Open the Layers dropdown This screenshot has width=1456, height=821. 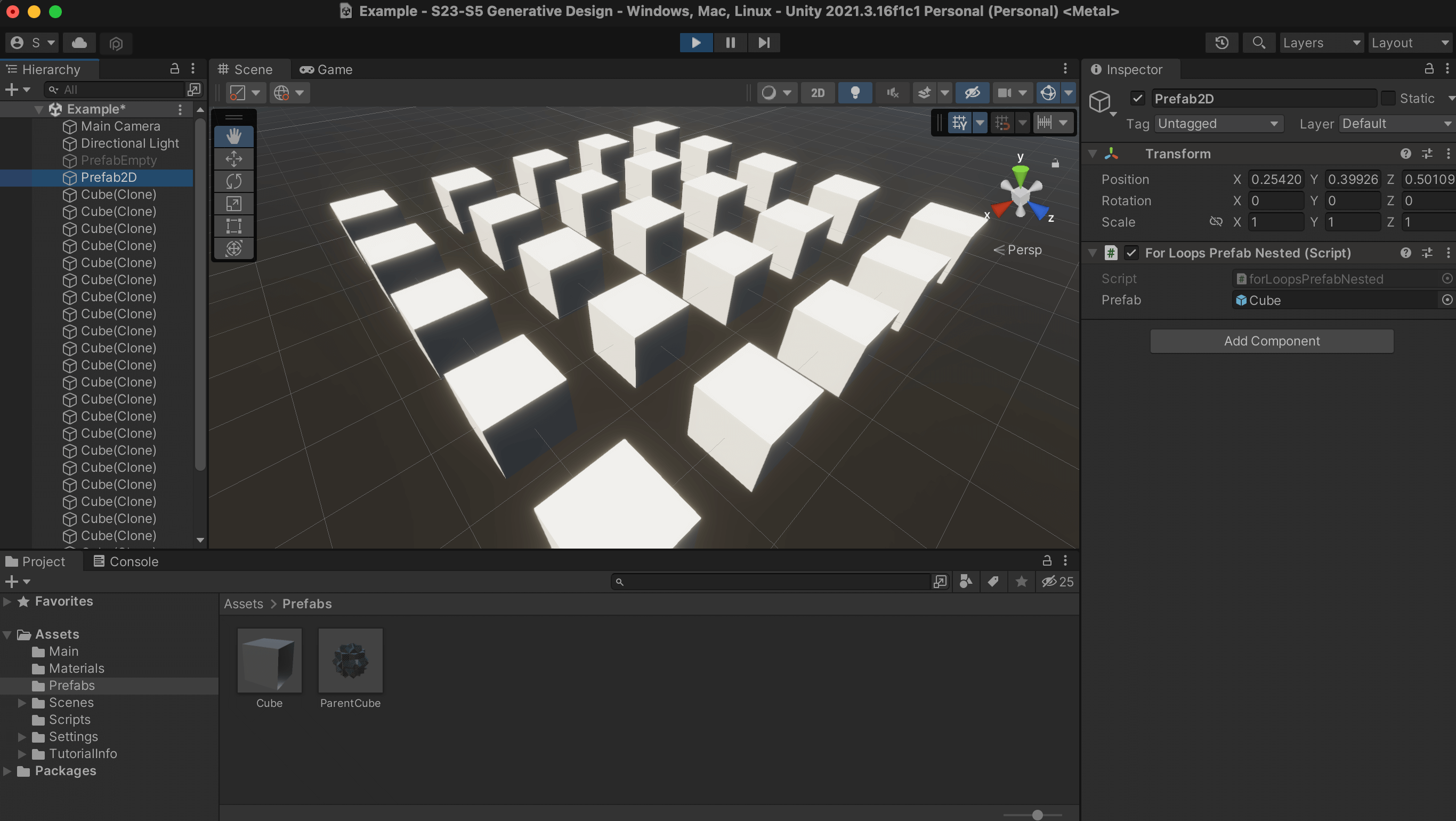[x=1321, y=43]
